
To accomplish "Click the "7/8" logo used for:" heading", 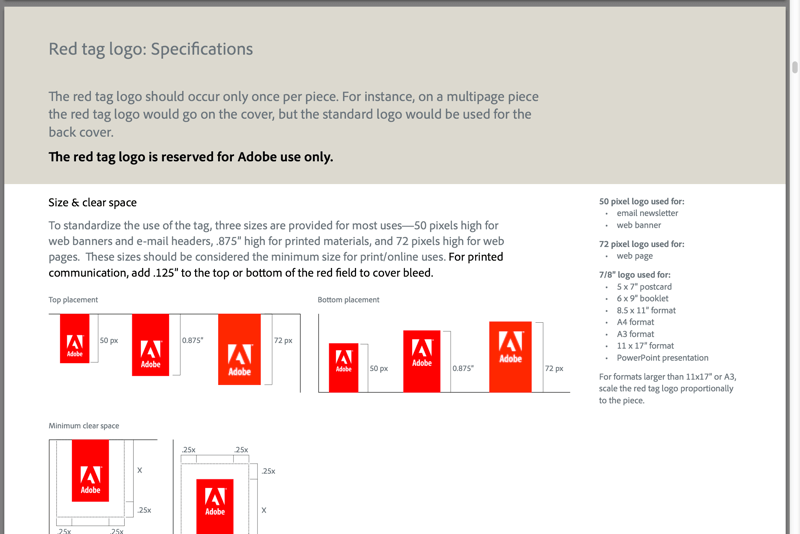I will pos(635,274).
